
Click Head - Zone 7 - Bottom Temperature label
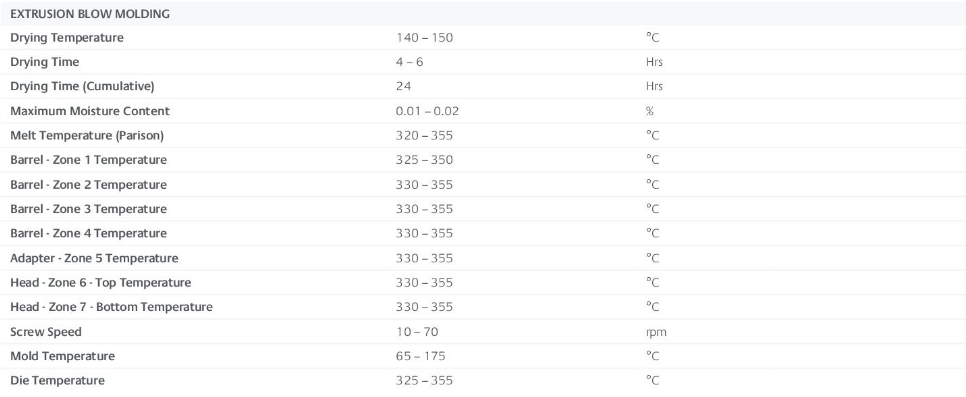(112, 307)
